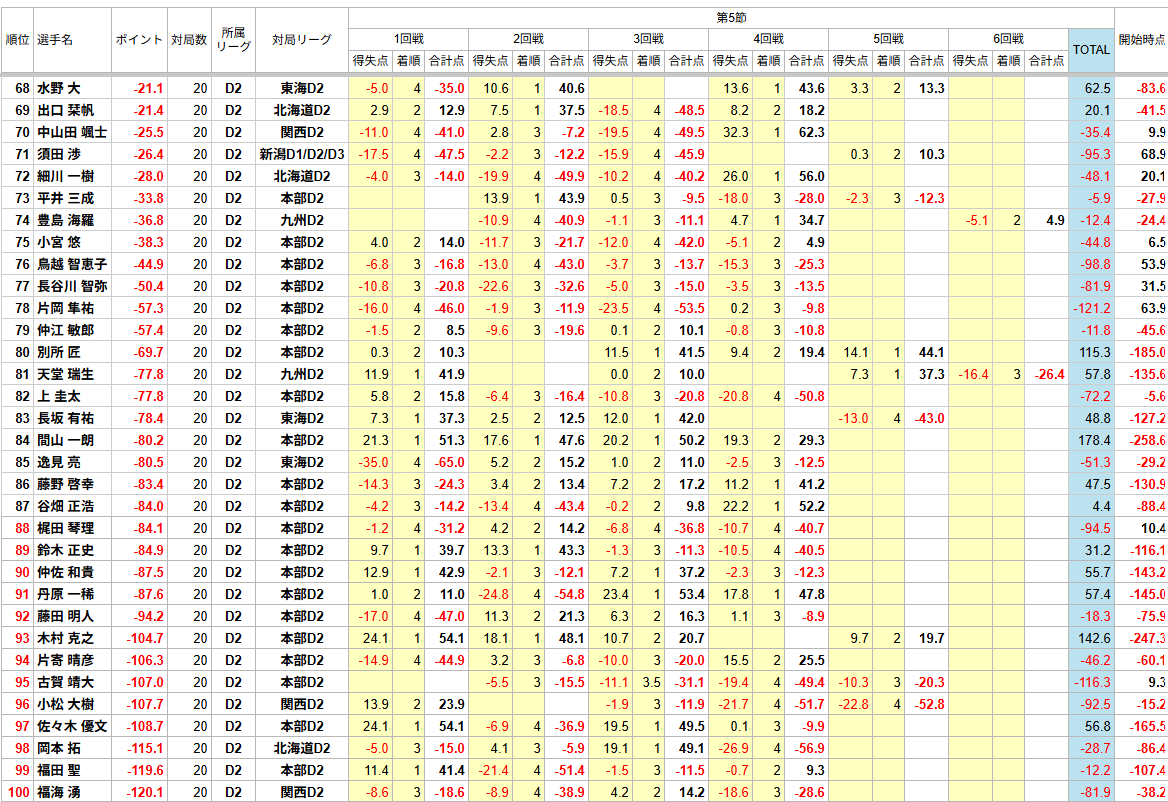Click rank number 100 in 順位 column
Screen dimensions: 1168x802
[19, 792]
